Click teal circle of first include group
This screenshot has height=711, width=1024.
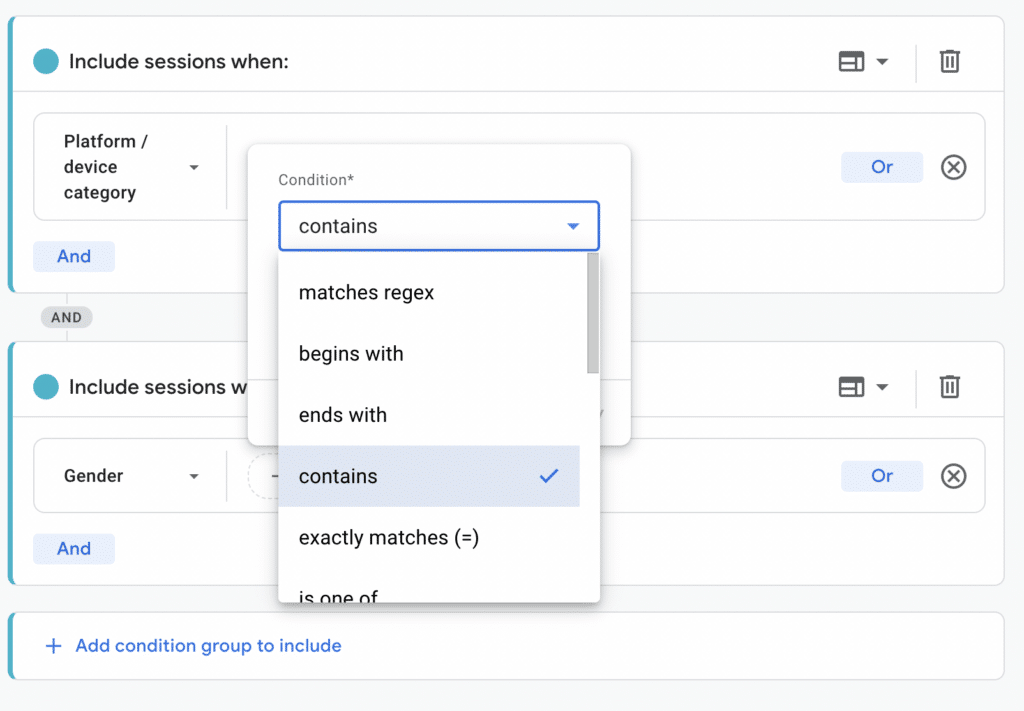coord(46,61)
